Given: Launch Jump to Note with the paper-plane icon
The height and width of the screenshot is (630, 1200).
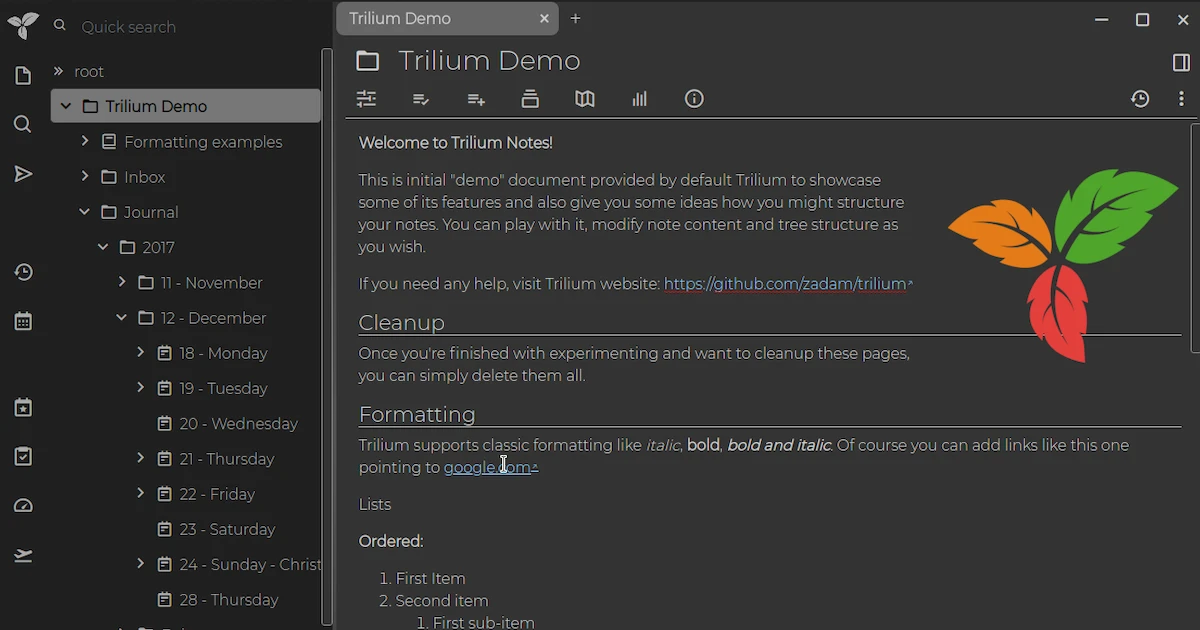Looking at the screenshot, I should [23, 174].
